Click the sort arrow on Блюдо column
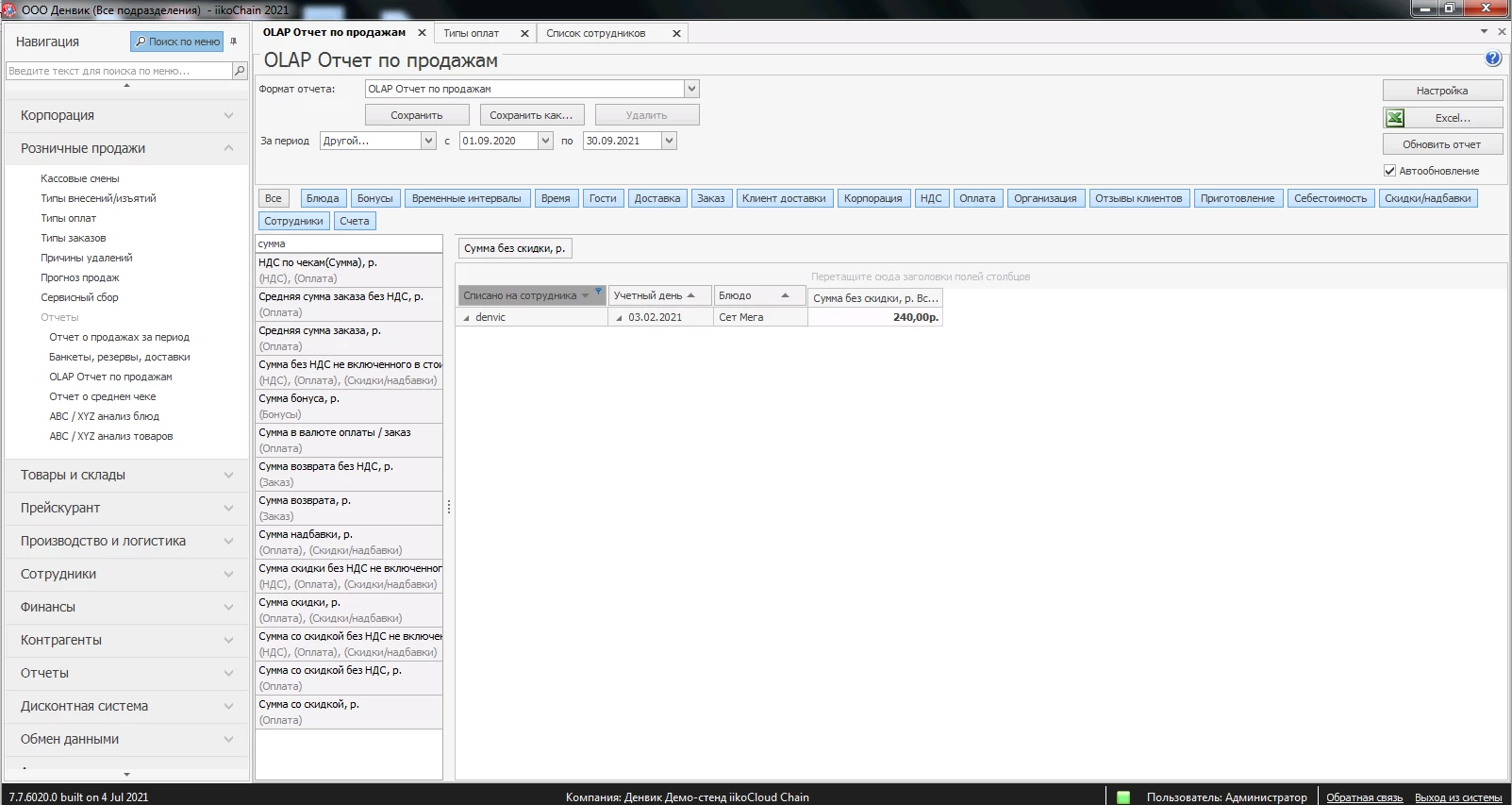This screenshot has width=1512, height=805. coord(785,295)
